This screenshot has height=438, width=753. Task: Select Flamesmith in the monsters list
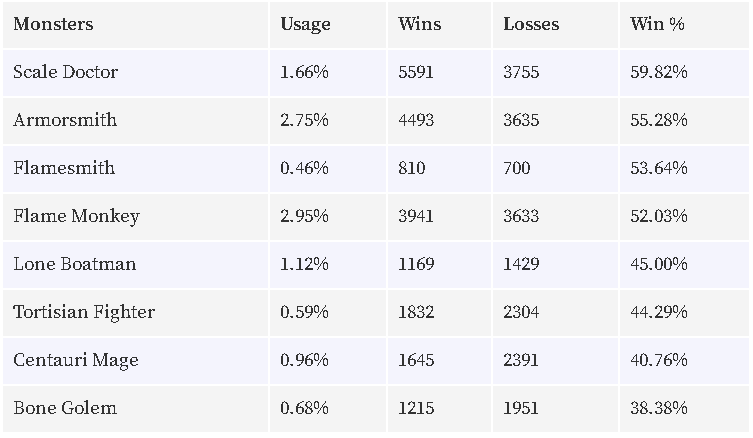[64, 168]
